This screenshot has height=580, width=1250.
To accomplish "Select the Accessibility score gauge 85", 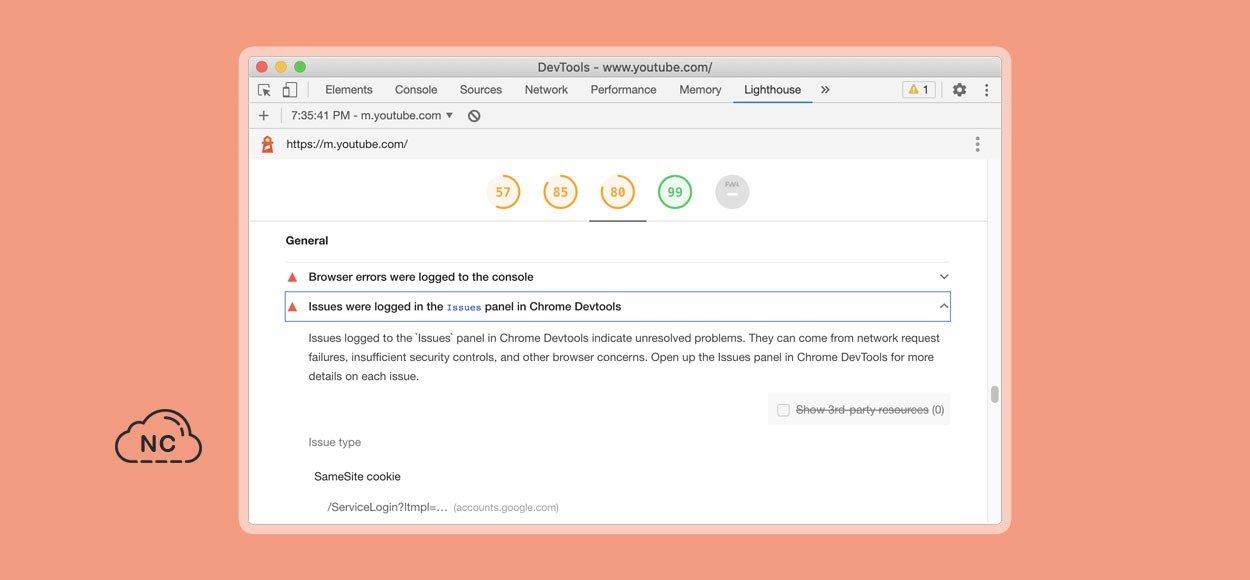I will [x=560, y=192].
